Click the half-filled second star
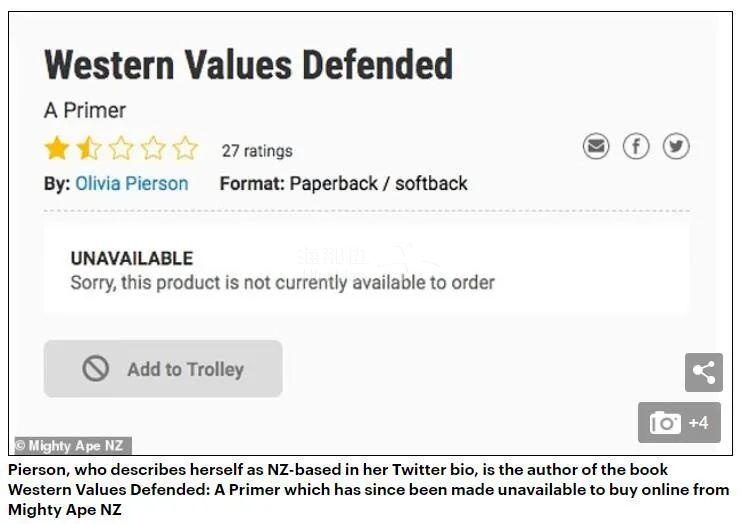Screen dimensions: 742x524 pos(89,149)
